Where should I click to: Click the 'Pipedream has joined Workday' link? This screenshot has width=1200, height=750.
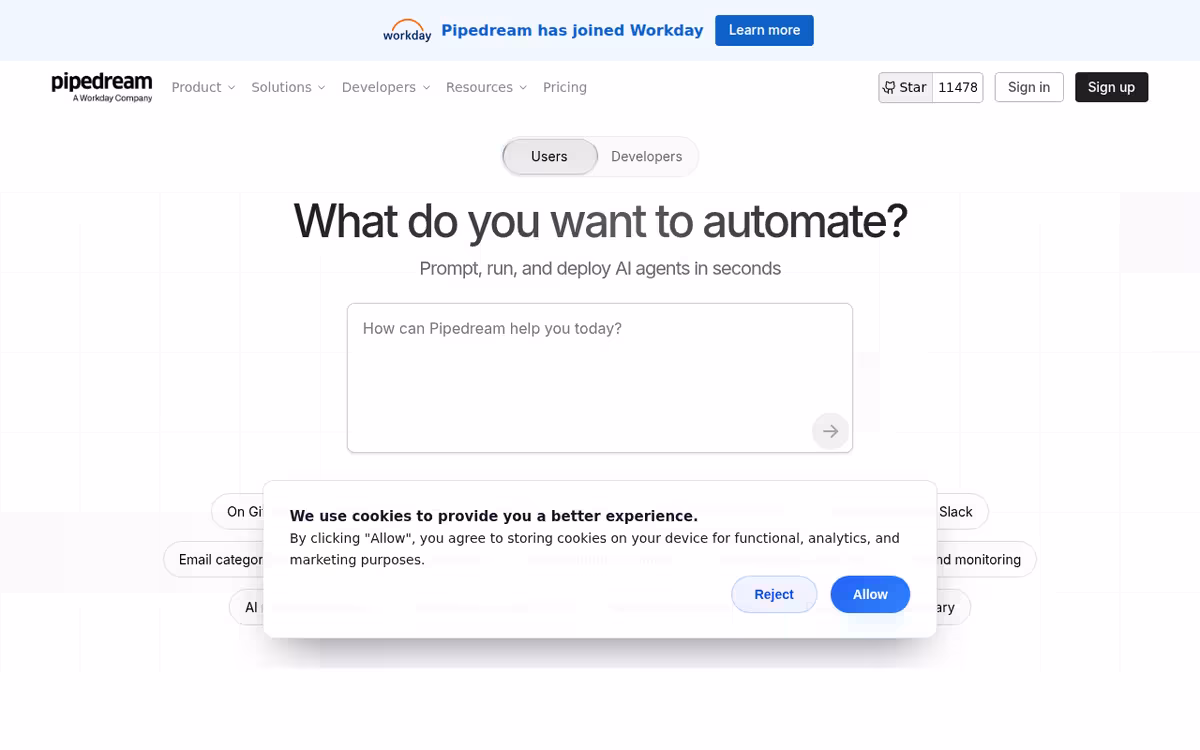point(572,30)
